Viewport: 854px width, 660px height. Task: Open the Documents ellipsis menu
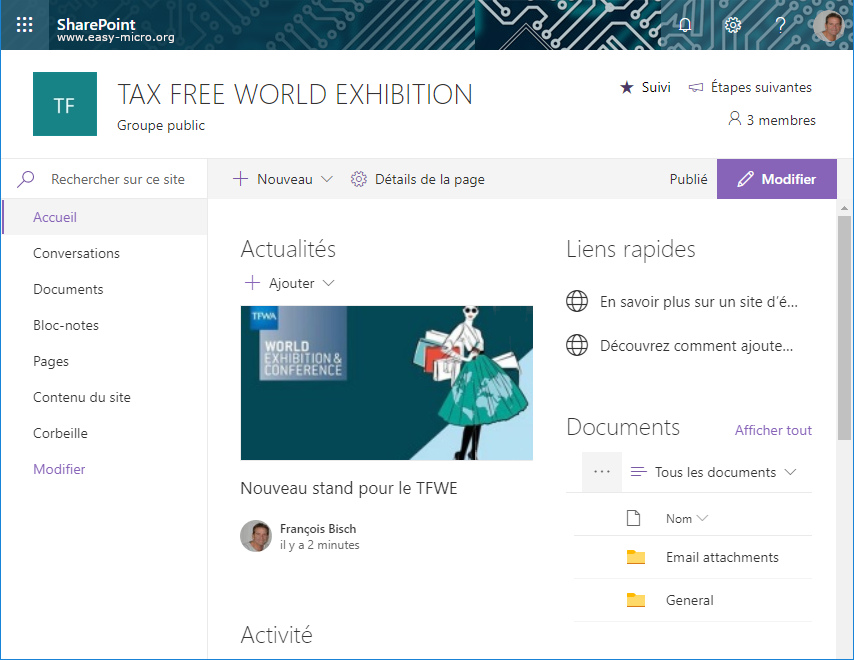pyautogui.click(x=602, y=472)
